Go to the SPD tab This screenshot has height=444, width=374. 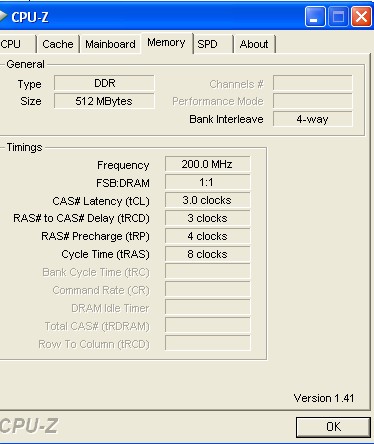[213, 44]
